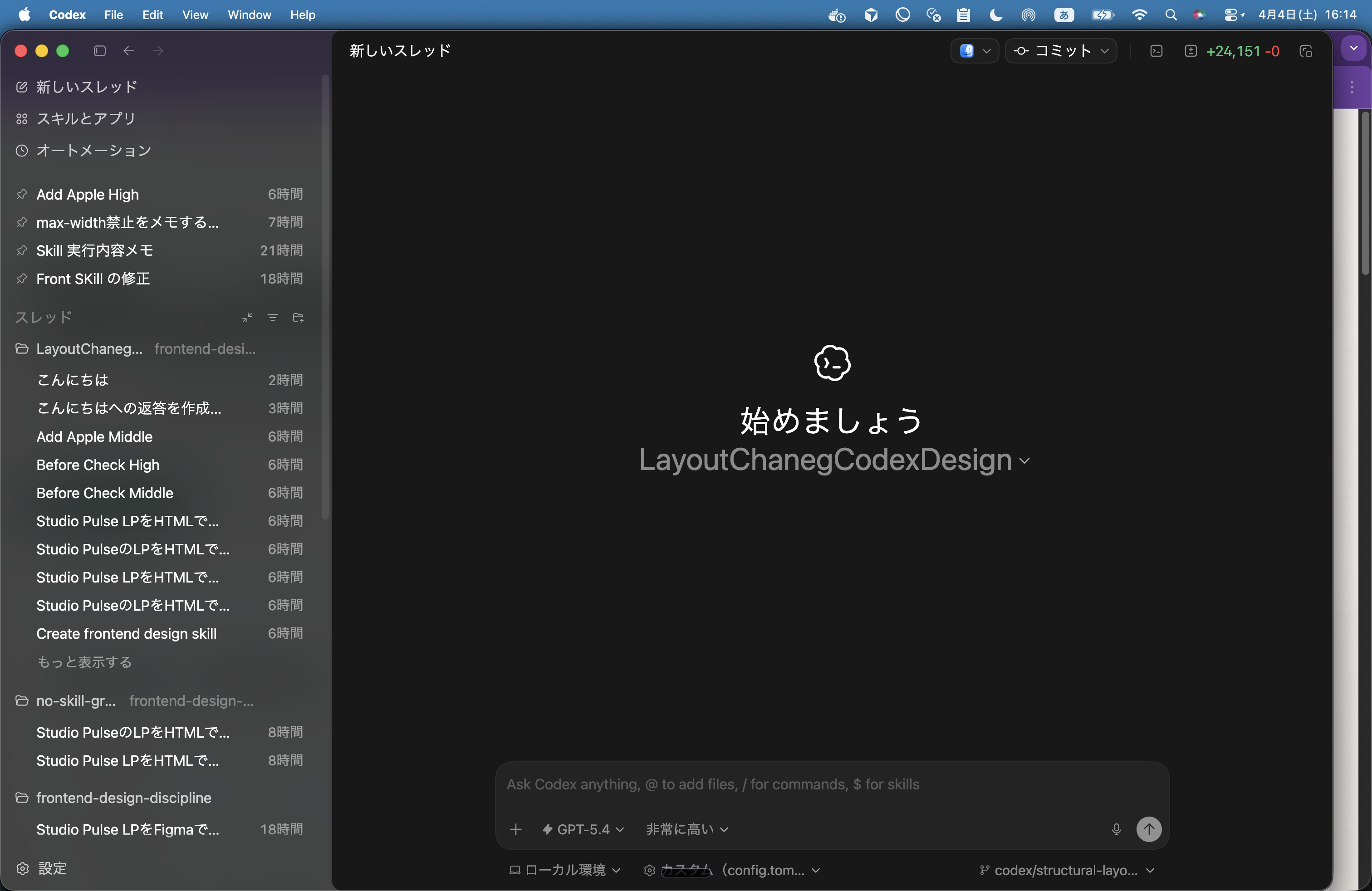Click the pin icon beside Skill 実行内容メモ
This screenshot has height=891, width=1372.
(22, 250)
